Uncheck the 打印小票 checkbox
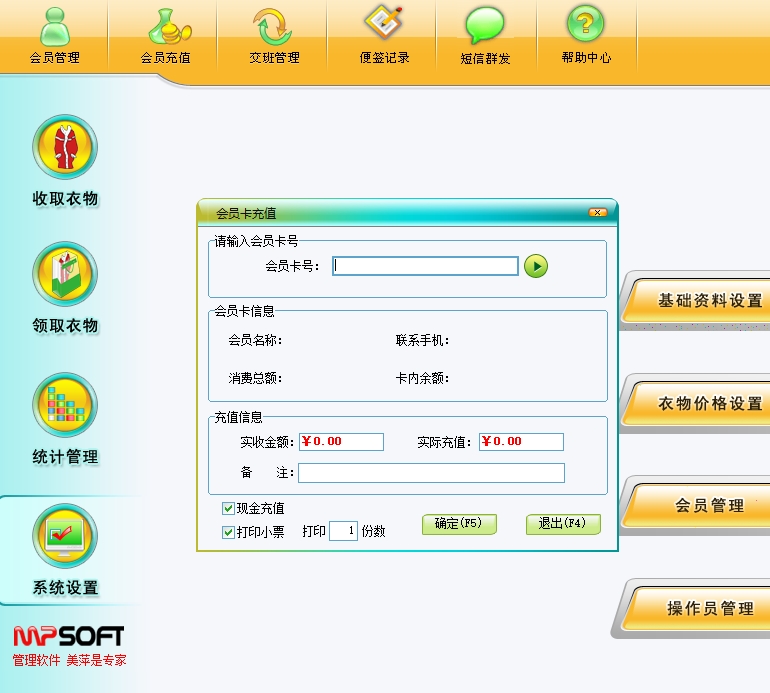770x693 pixels. (228, 532)
